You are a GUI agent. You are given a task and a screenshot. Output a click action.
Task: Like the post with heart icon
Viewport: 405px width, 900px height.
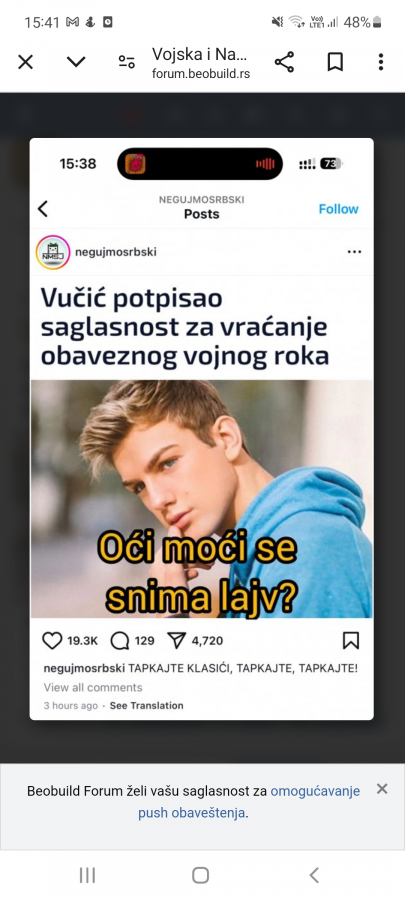click(x=52, y=641)
